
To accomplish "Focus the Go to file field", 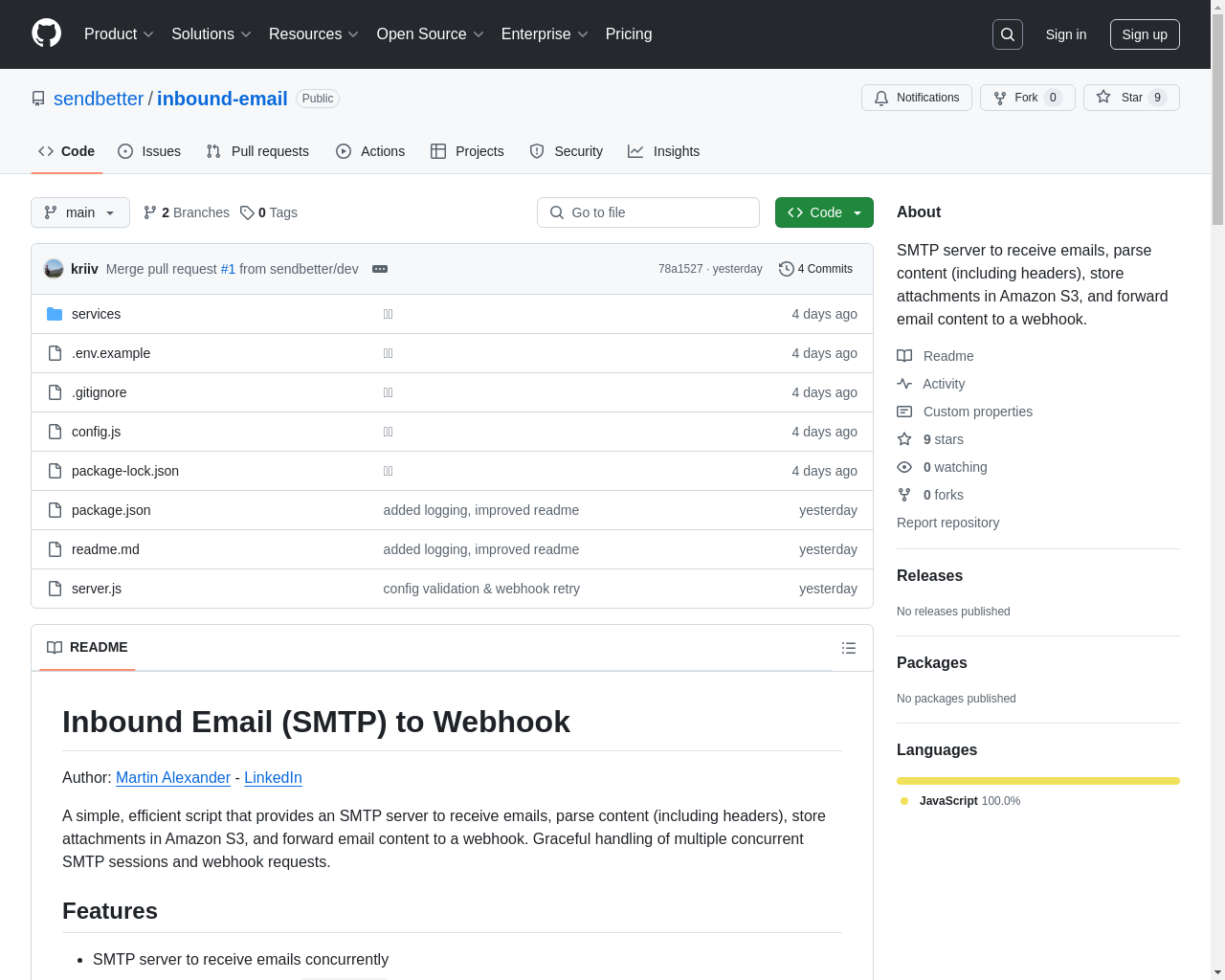I will [x=648, y=212].
